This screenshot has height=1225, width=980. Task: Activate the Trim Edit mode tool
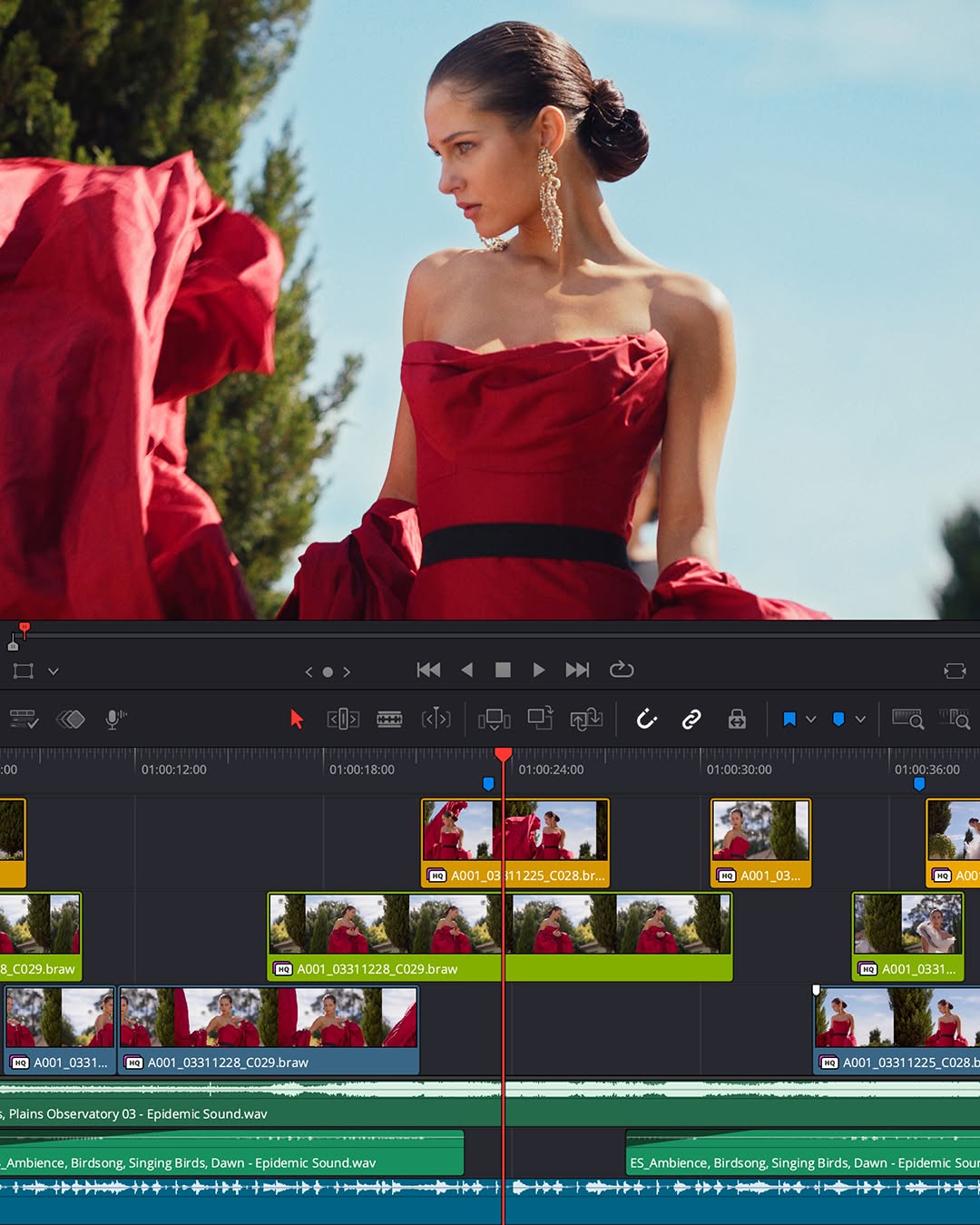click(343, 720)
